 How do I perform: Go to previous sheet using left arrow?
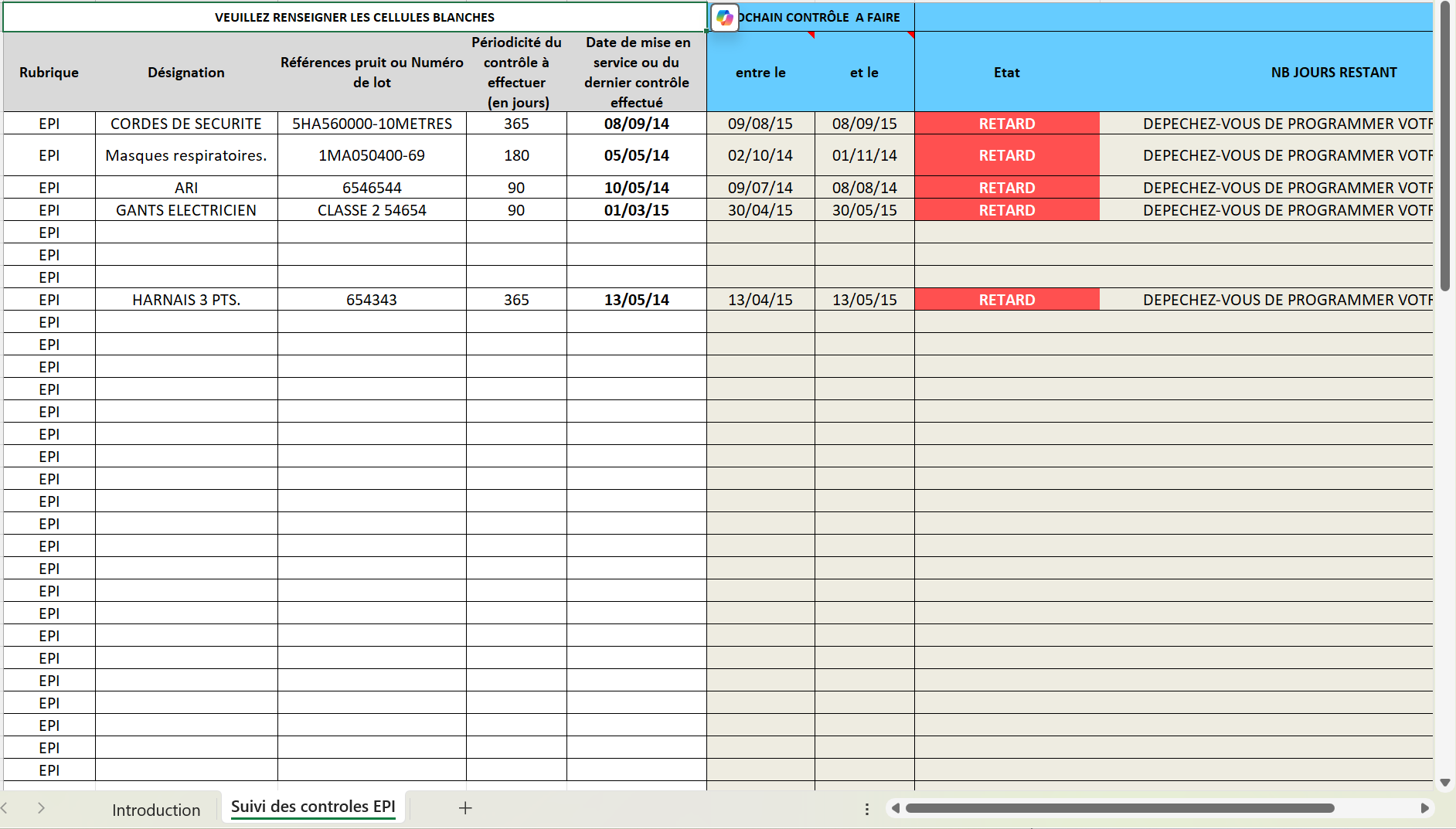(5, 808)
